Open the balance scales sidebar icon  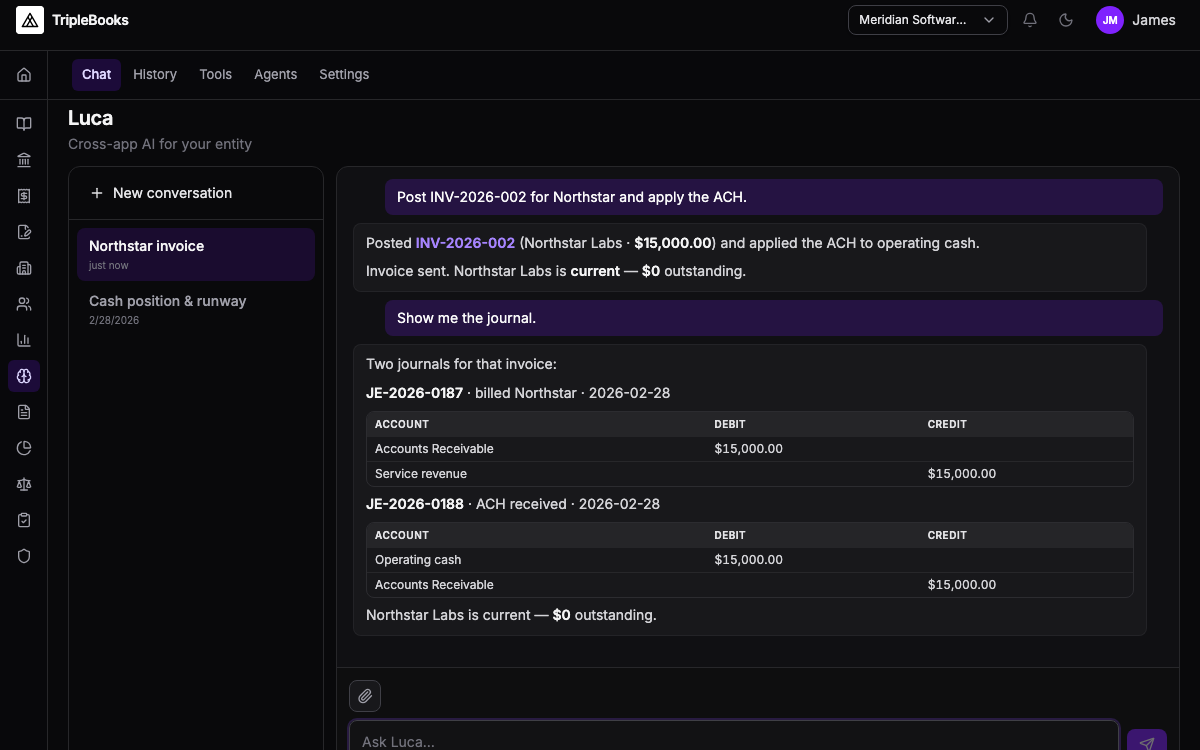pyautogui.click(x=24, y=484)
